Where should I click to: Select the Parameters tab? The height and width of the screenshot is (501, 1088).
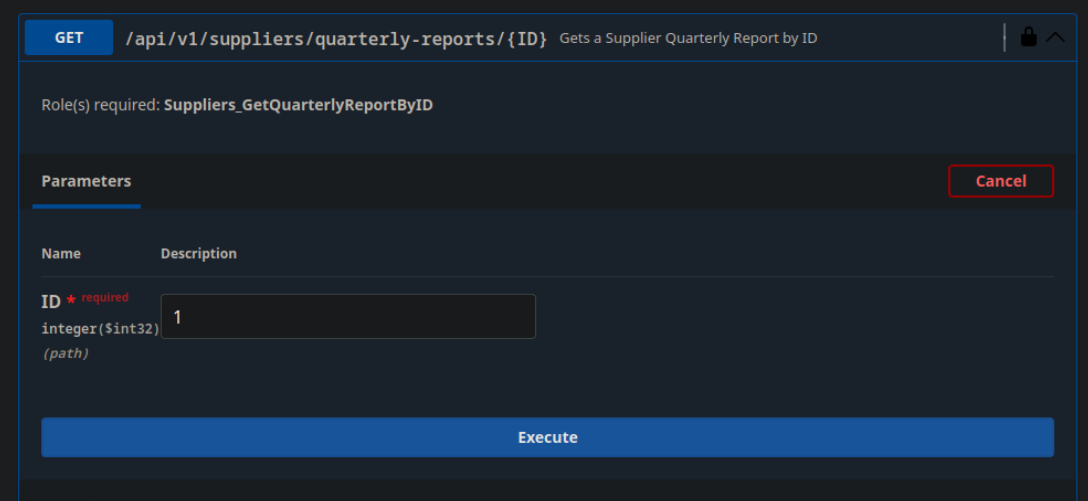(x=86, y=181)
